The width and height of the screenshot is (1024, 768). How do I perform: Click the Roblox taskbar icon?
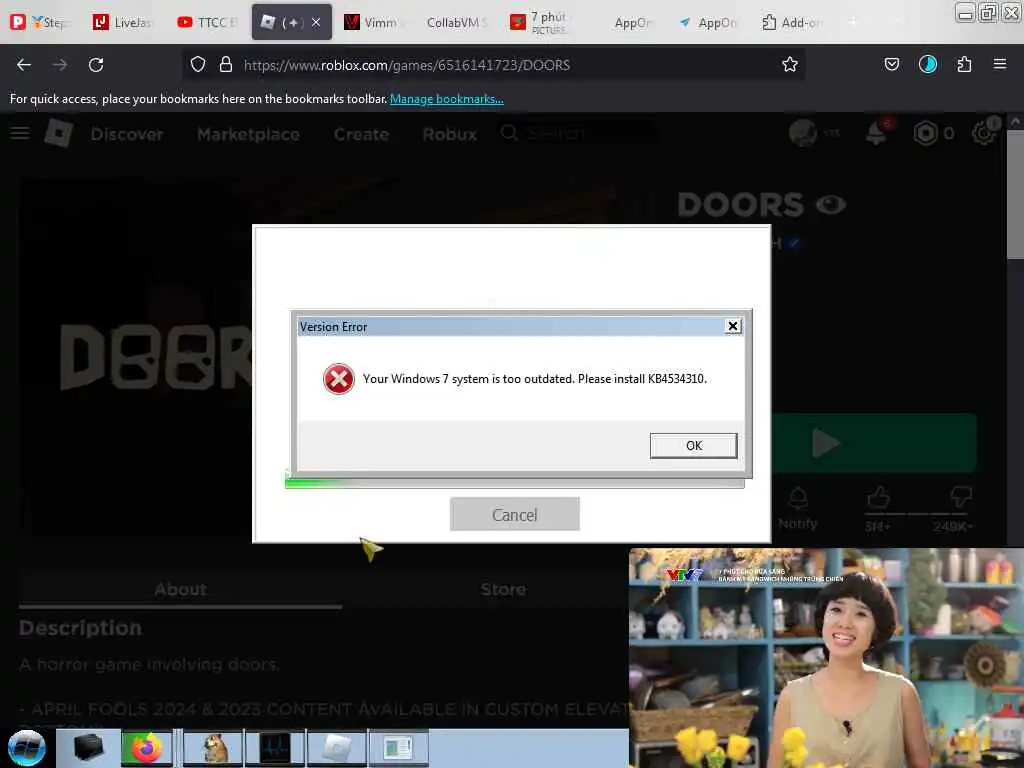tap(337, 748)
